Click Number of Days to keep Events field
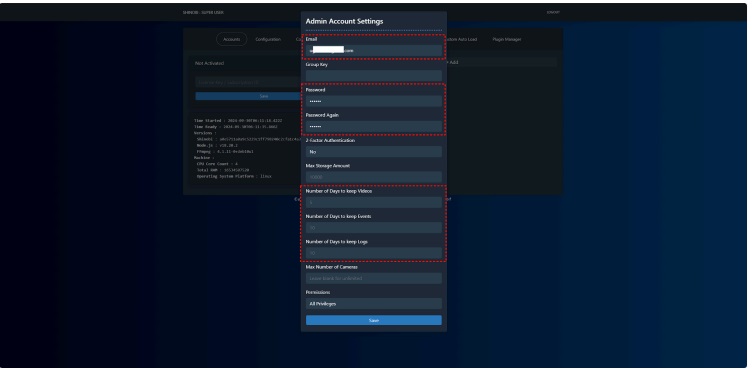The height and width of the screenshot is (377, 753). pos(374,228)
